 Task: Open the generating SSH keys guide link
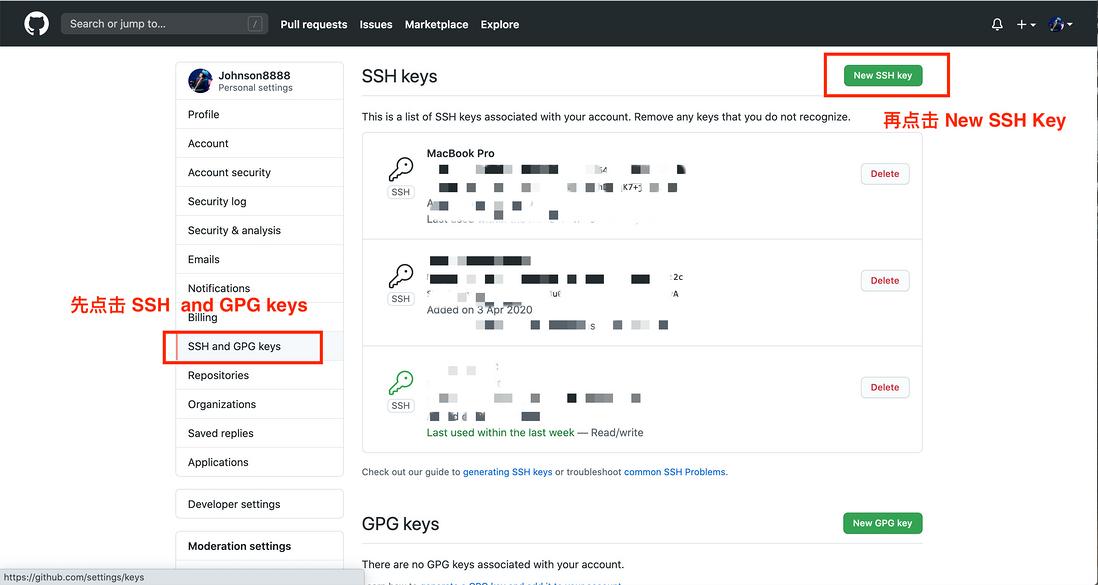(507, 472)
